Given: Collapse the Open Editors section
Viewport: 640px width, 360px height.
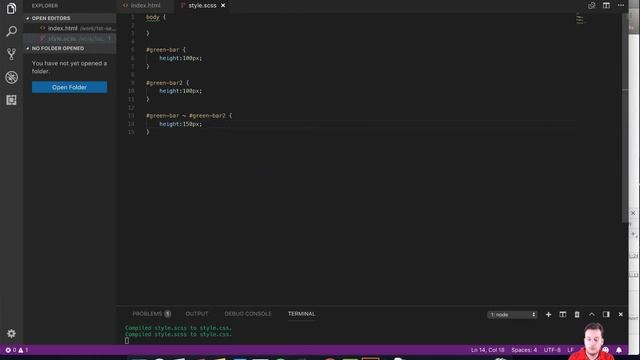Looking at the screenshot, I should click(70, 18).
